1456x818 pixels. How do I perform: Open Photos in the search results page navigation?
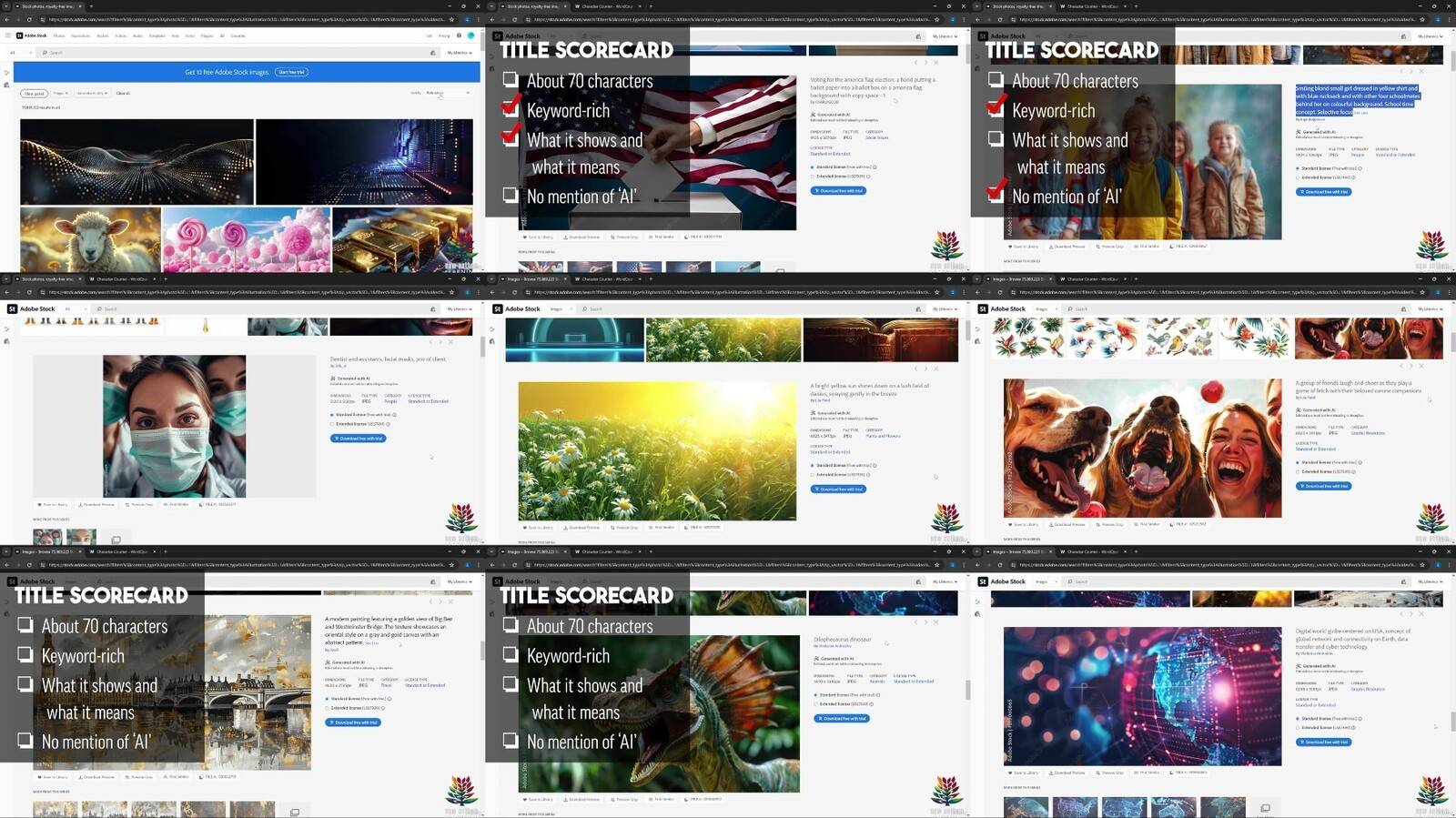click(x=59, y=35)
